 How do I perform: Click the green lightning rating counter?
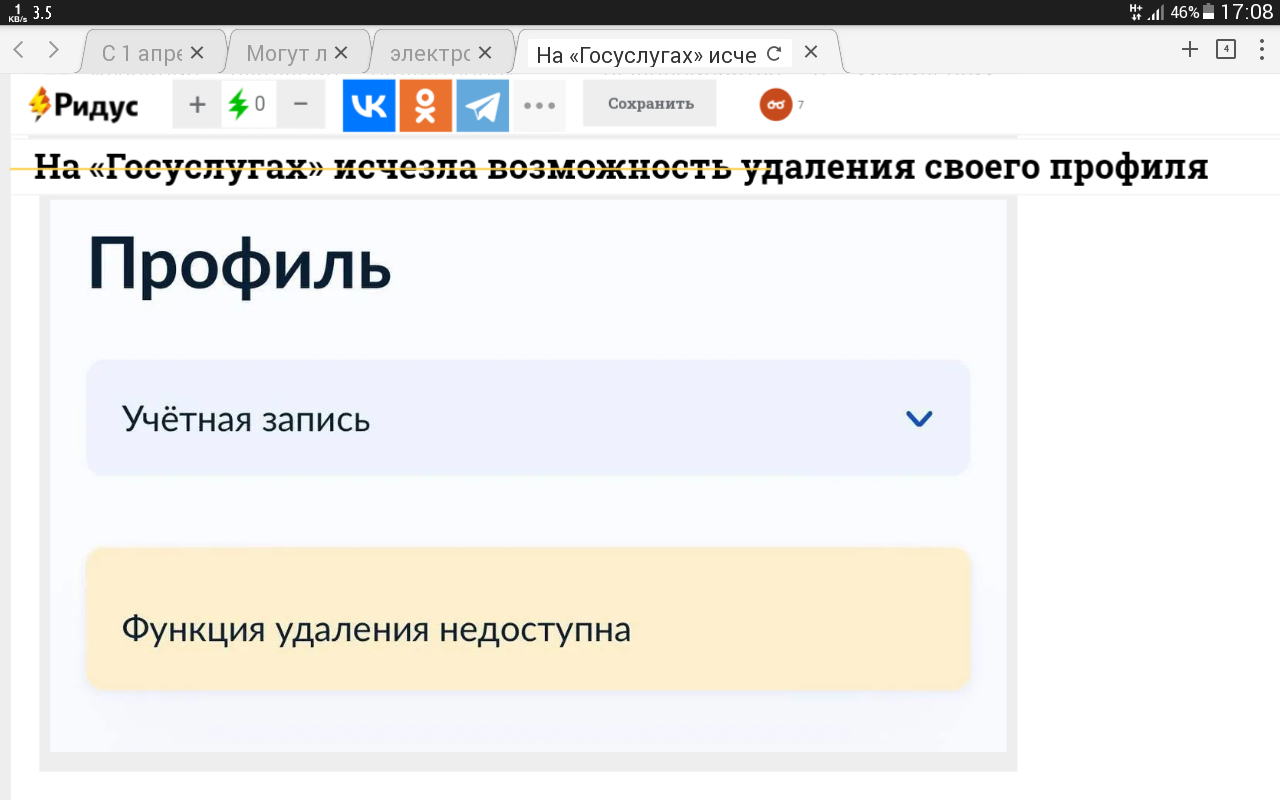coord(248,104)
